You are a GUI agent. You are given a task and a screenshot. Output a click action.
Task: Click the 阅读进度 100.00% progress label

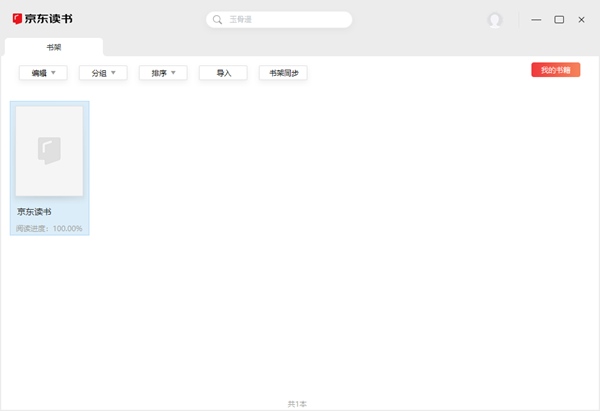click(x=49, y=228)
